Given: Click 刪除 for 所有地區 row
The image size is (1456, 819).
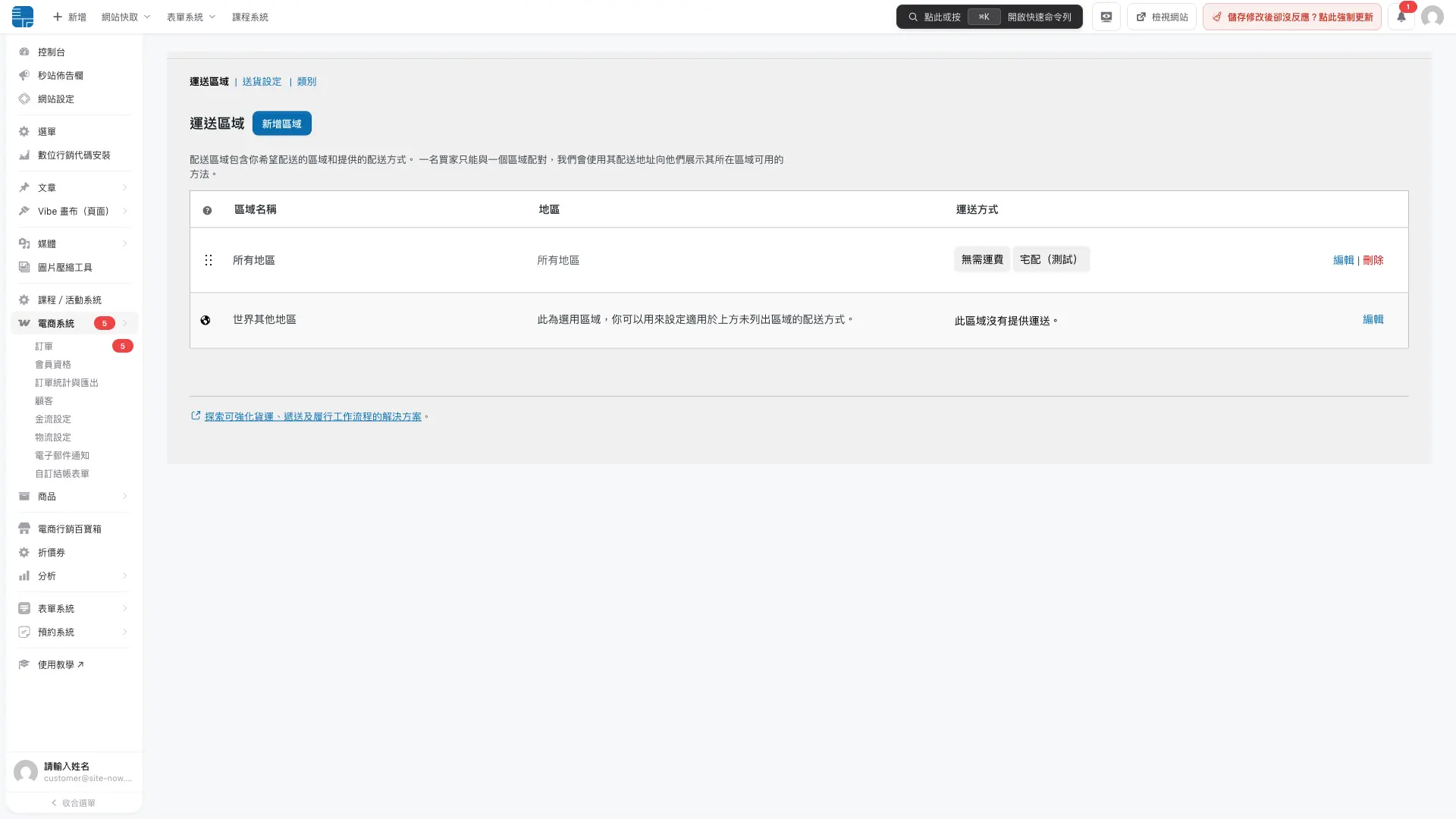Looking at the screenshot, I should [1373, 260].
